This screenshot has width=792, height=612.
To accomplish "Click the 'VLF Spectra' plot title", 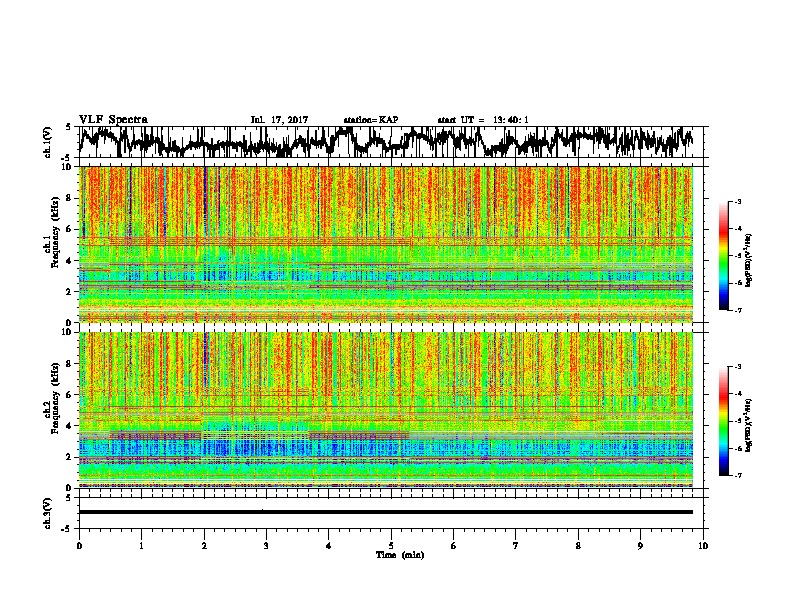I will pos(113,120).
